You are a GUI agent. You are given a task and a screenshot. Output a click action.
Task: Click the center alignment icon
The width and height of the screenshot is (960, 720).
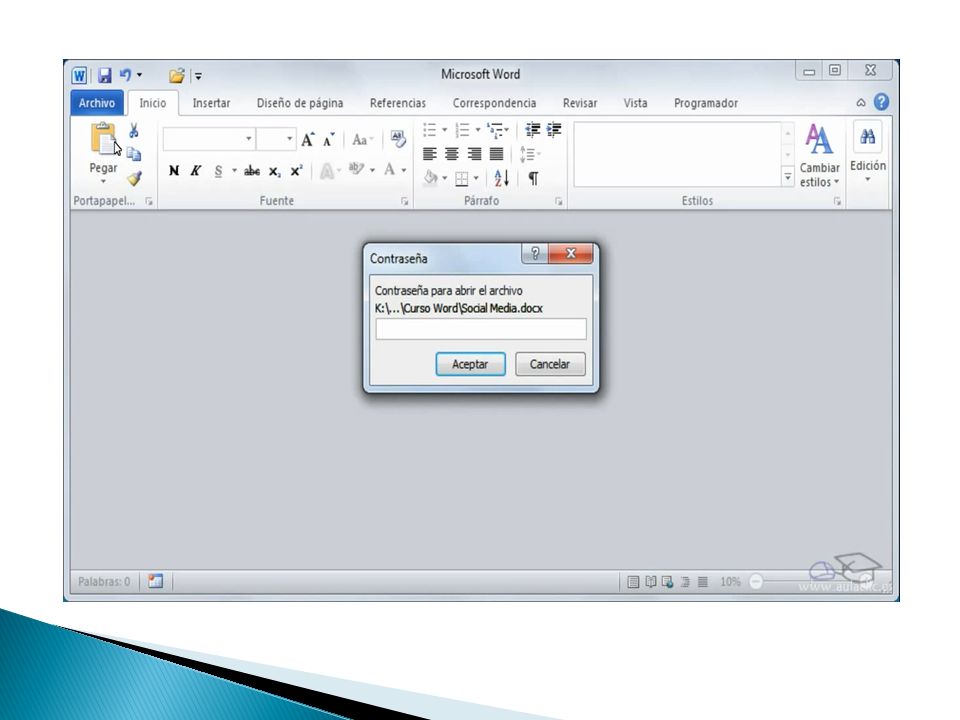(x=452, y=154)
